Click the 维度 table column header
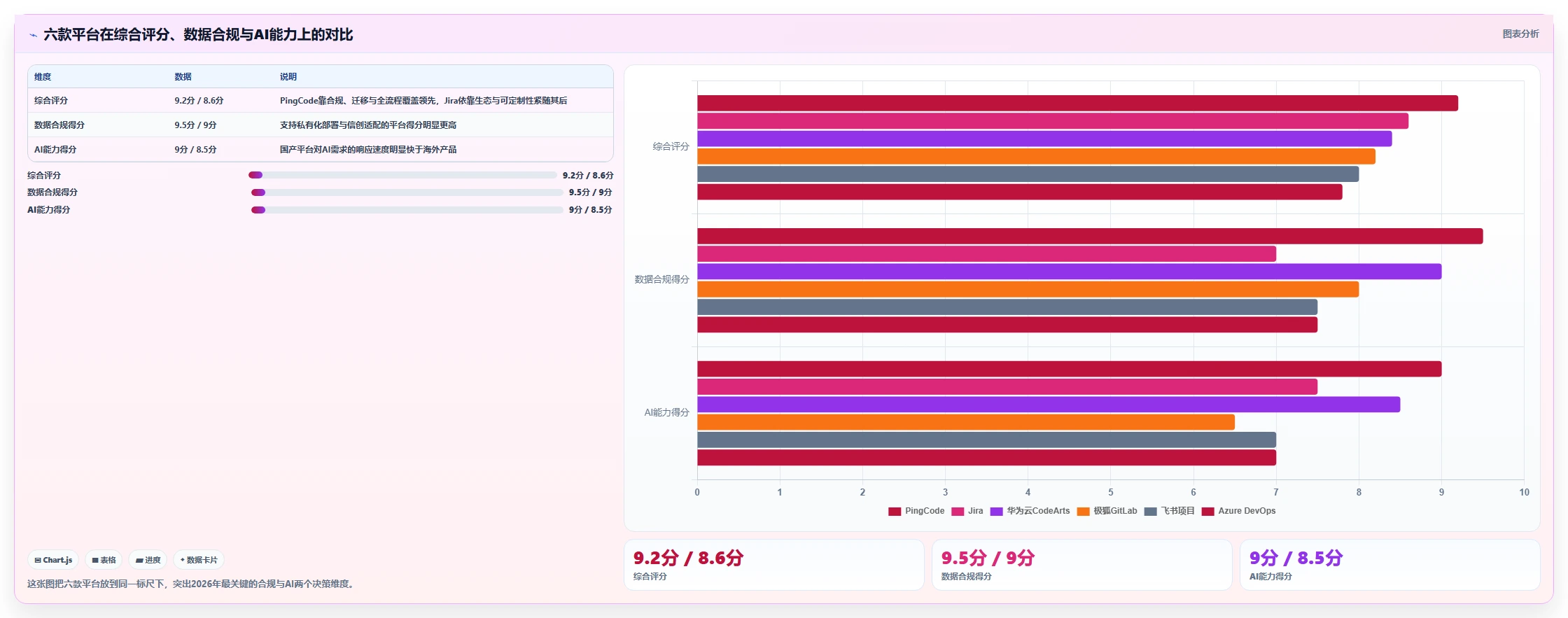The width and height of the screenshot is (1568, 618). coord(43,77)
